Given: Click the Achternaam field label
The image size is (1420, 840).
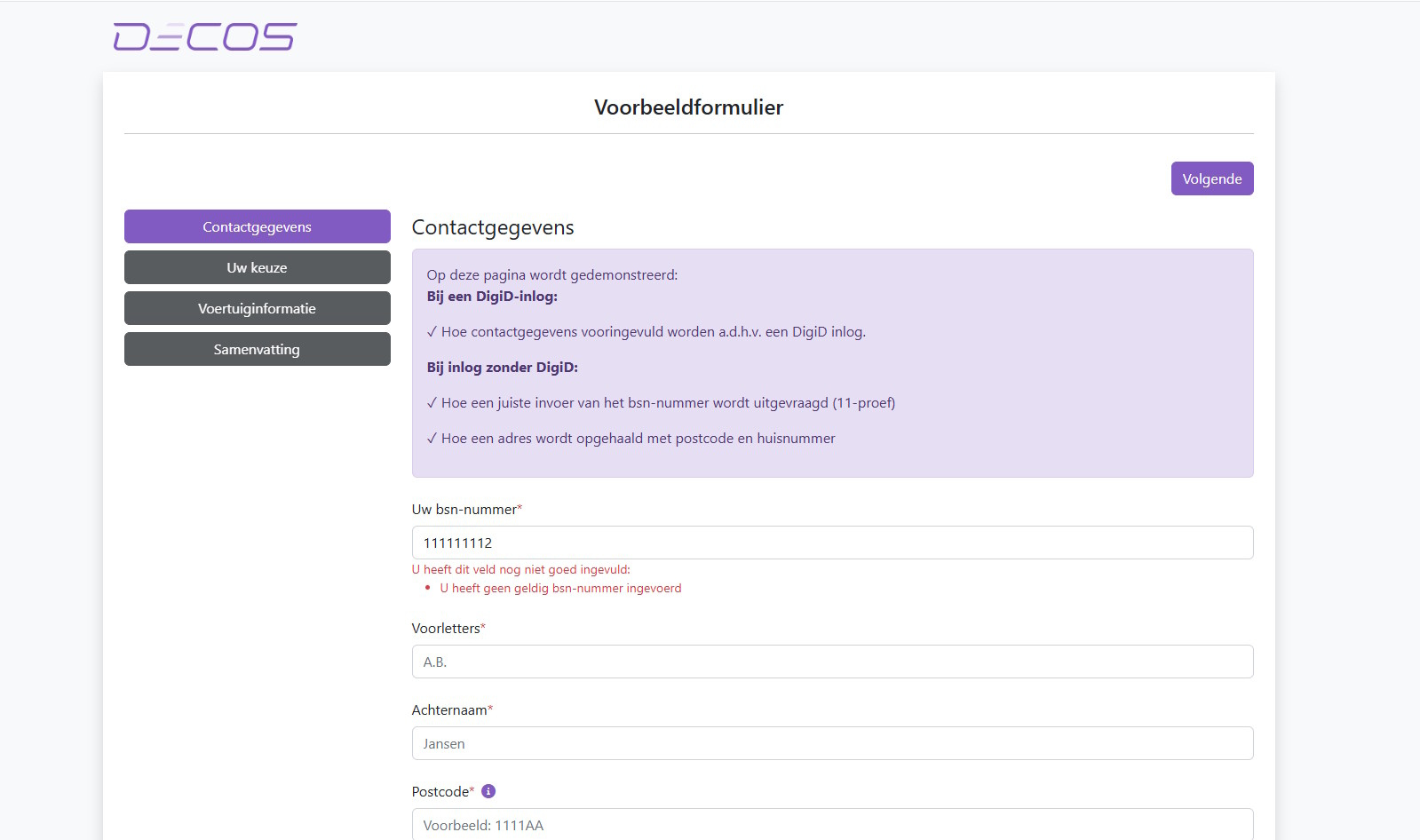Looking at the screenshot, I should [449, 710].
